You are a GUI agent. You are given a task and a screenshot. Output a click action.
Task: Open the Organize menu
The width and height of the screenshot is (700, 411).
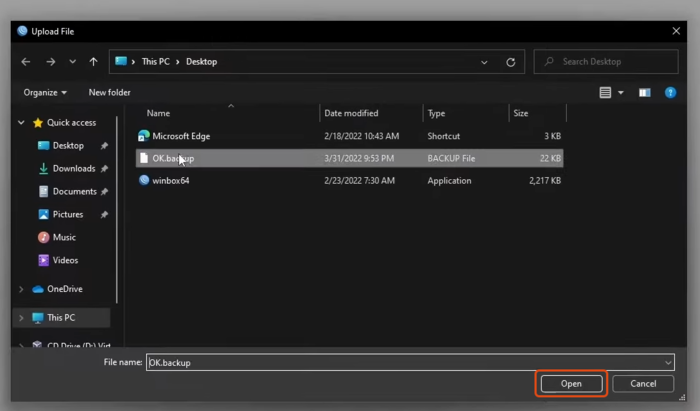tap(46, 93)
